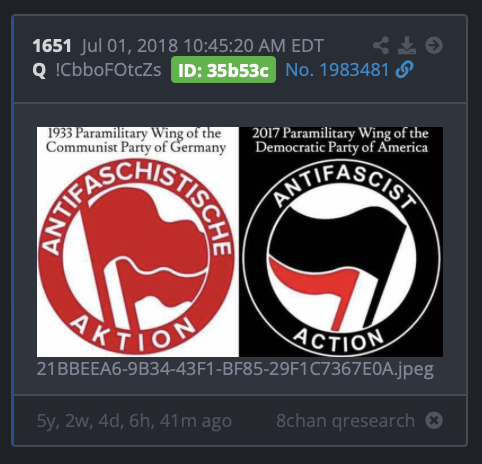Open the black Antifascist Action image half
Viewport: 482px width, 464px height.
pos(341,242)
